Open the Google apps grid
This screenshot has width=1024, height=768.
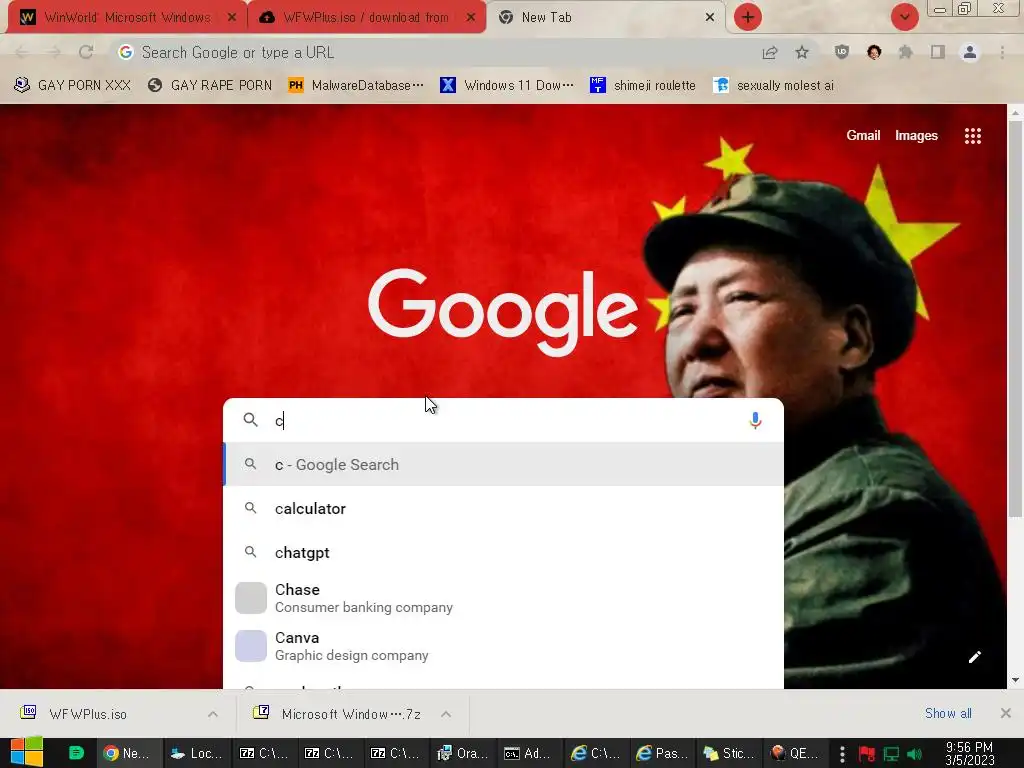coord(973,136)
